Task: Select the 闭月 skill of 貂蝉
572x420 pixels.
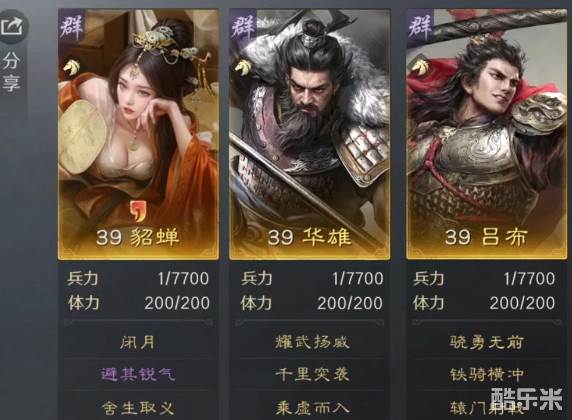Action: tap(138, 342)
